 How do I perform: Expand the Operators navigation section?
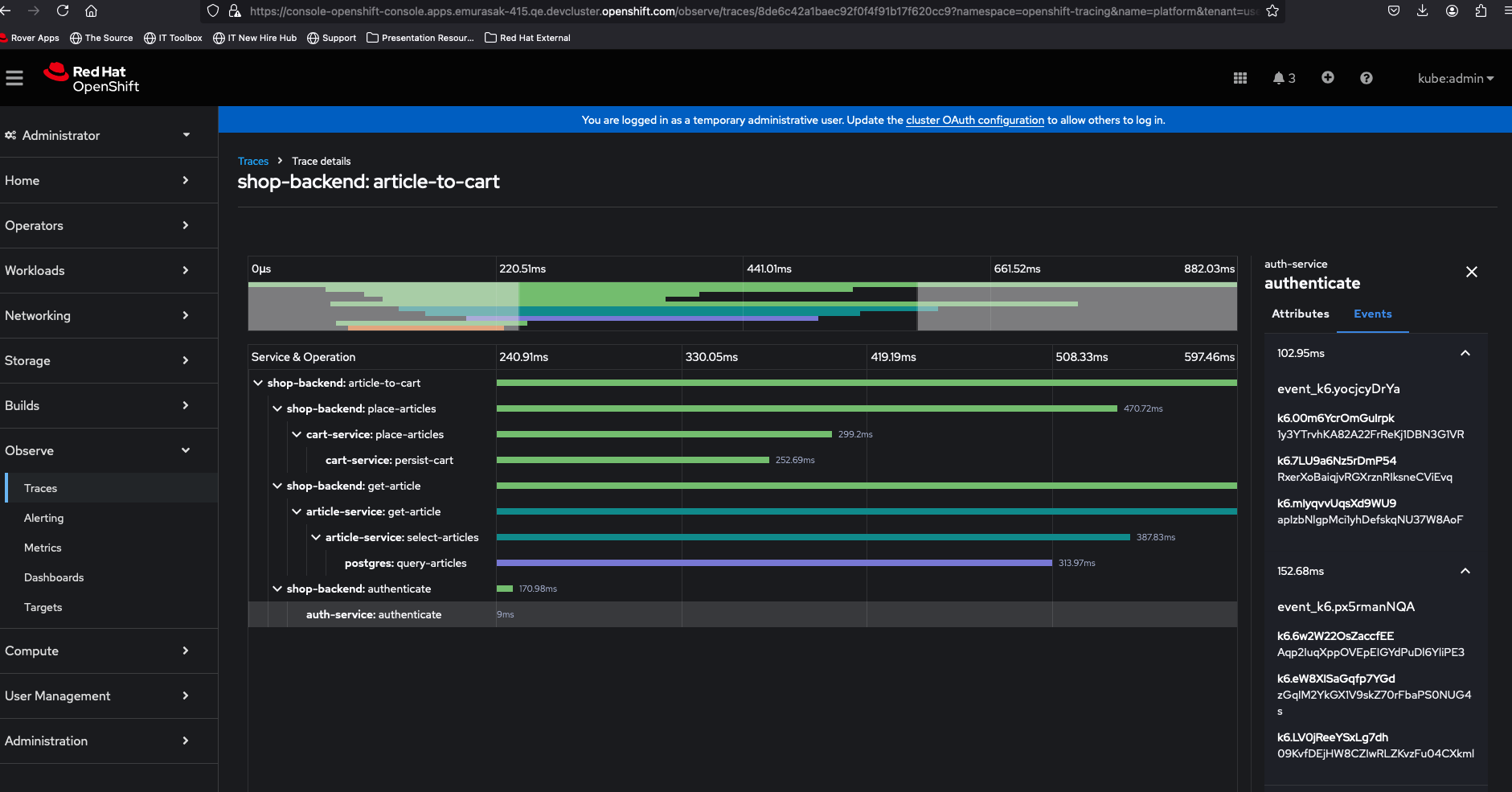click(109, 225)
